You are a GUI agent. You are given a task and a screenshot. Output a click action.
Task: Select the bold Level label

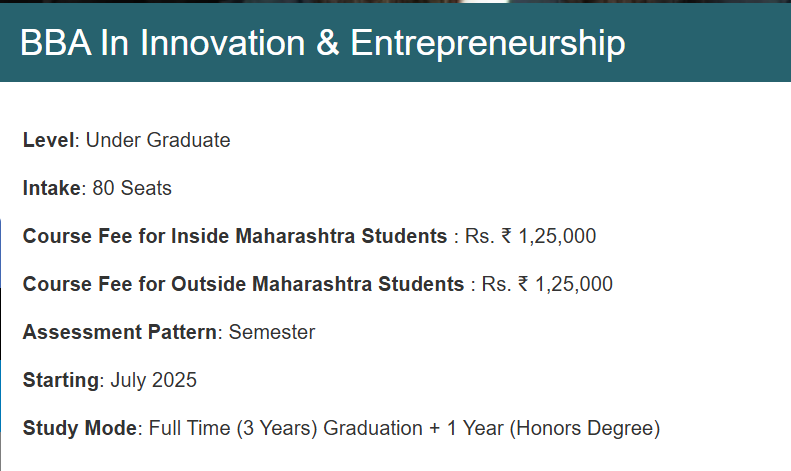[x=48, y=140]
